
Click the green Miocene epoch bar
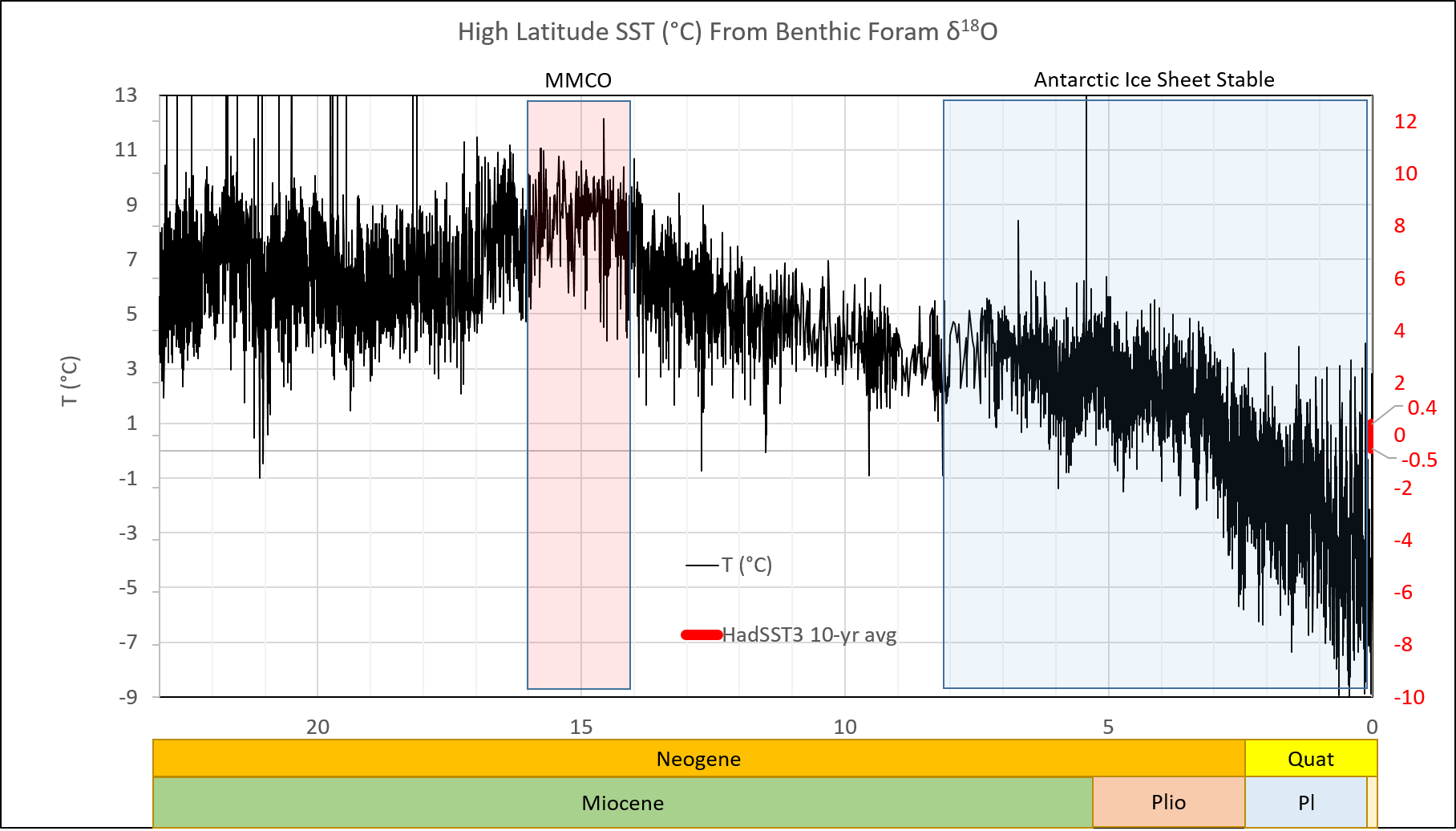tap(622, 803)
